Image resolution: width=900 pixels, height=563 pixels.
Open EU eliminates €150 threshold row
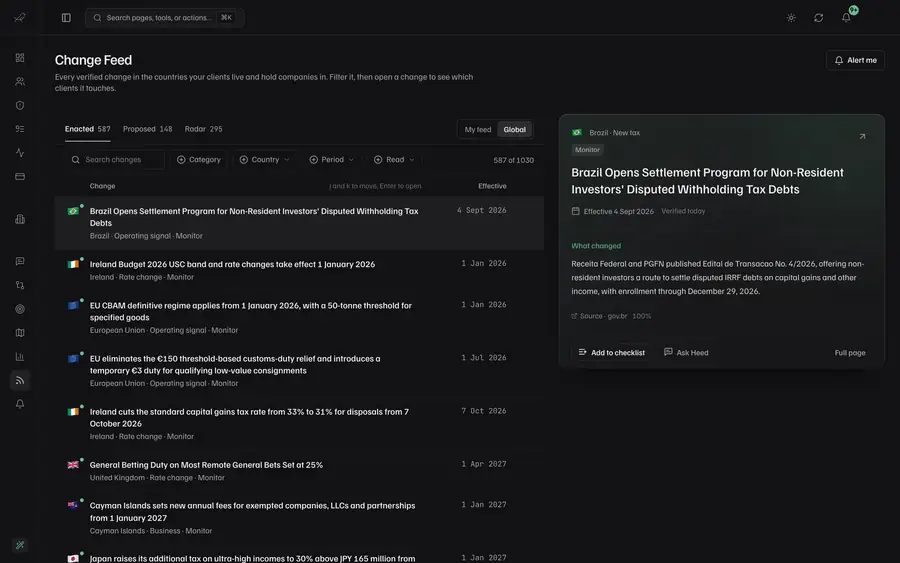coord(299,371)
